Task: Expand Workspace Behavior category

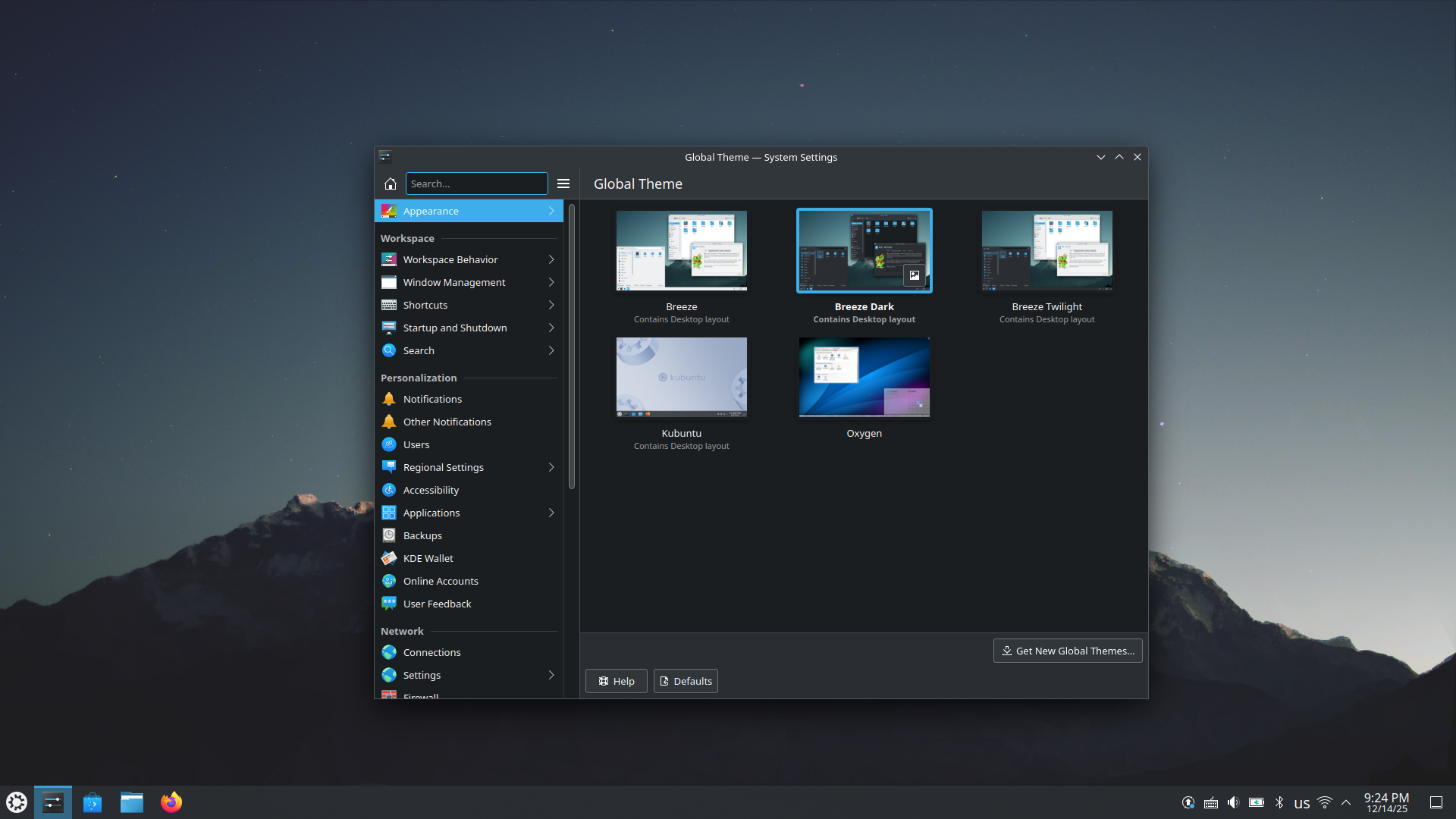Action: pos(551,259)
